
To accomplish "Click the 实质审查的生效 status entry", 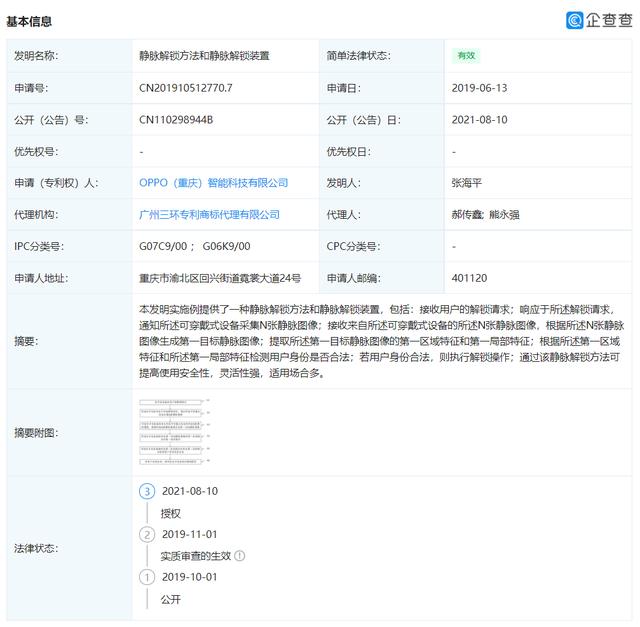I will [196, 556].
